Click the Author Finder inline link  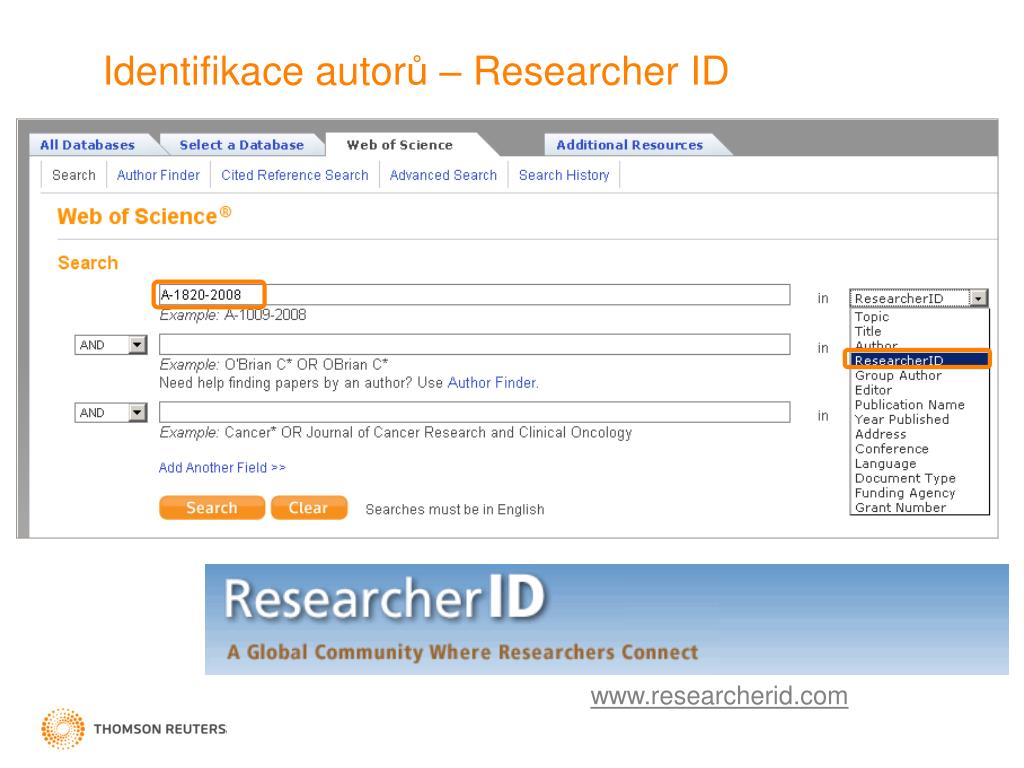(x=492, y=383)
